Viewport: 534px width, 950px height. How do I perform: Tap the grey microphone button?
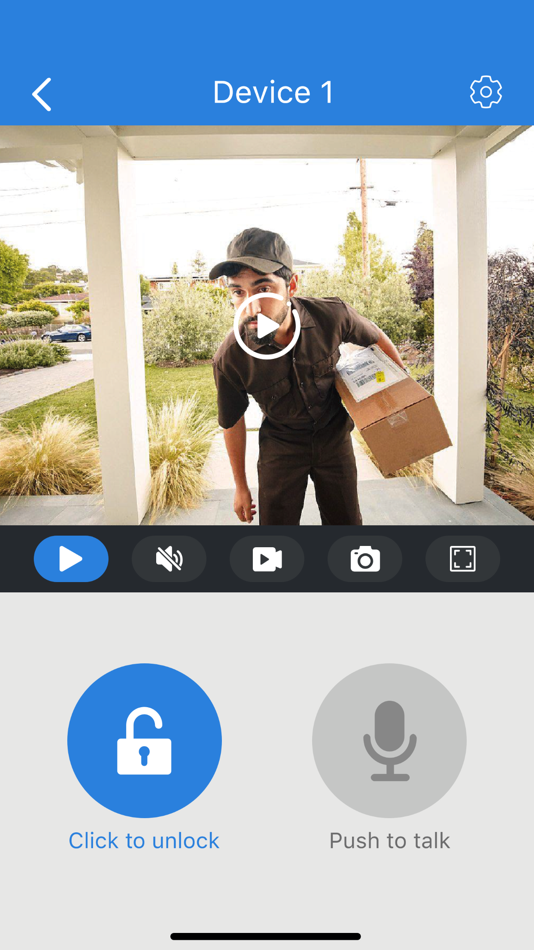(x=389, y=740)
